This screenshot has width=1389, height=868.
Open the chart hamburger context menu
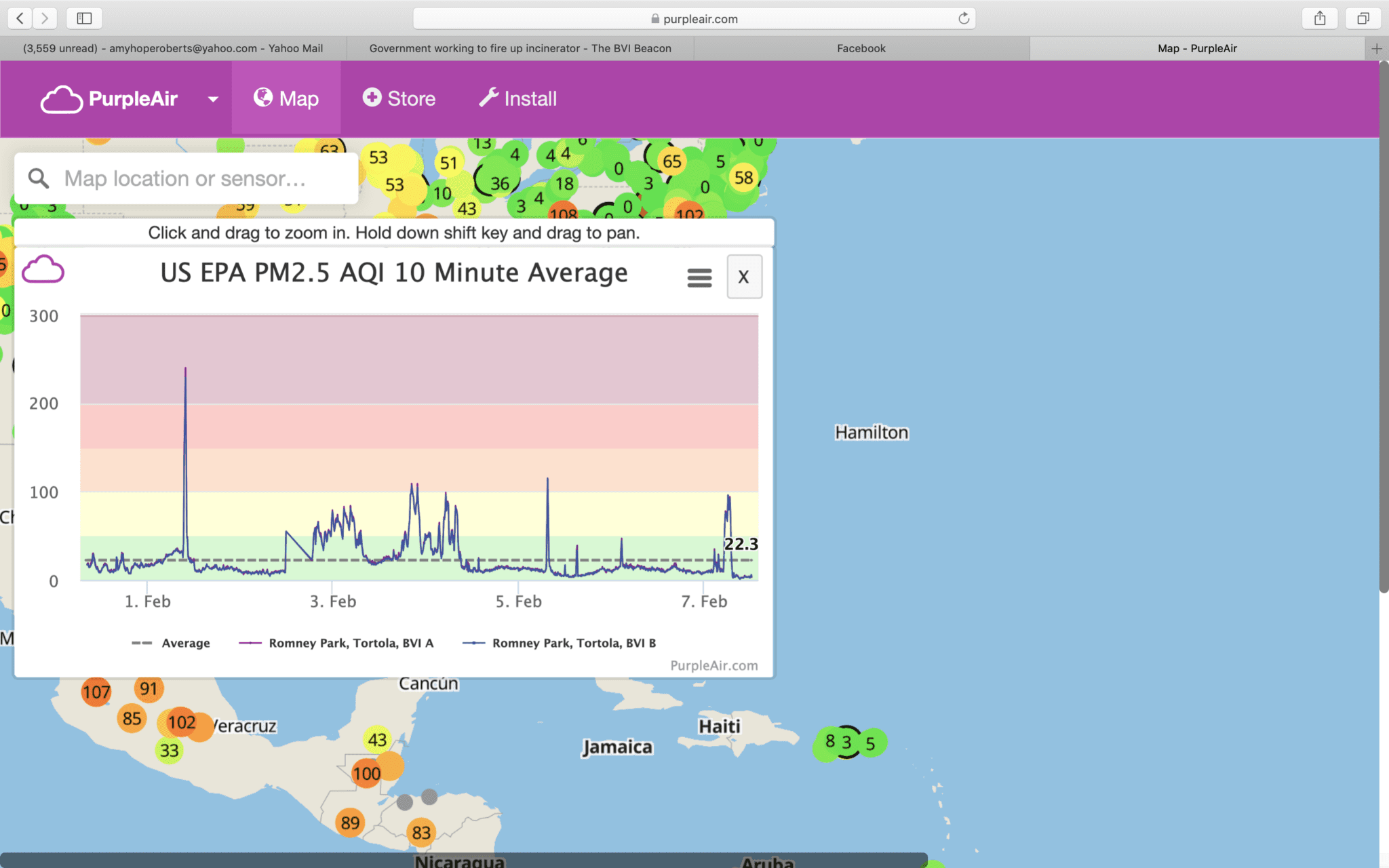tap(699, 277)
